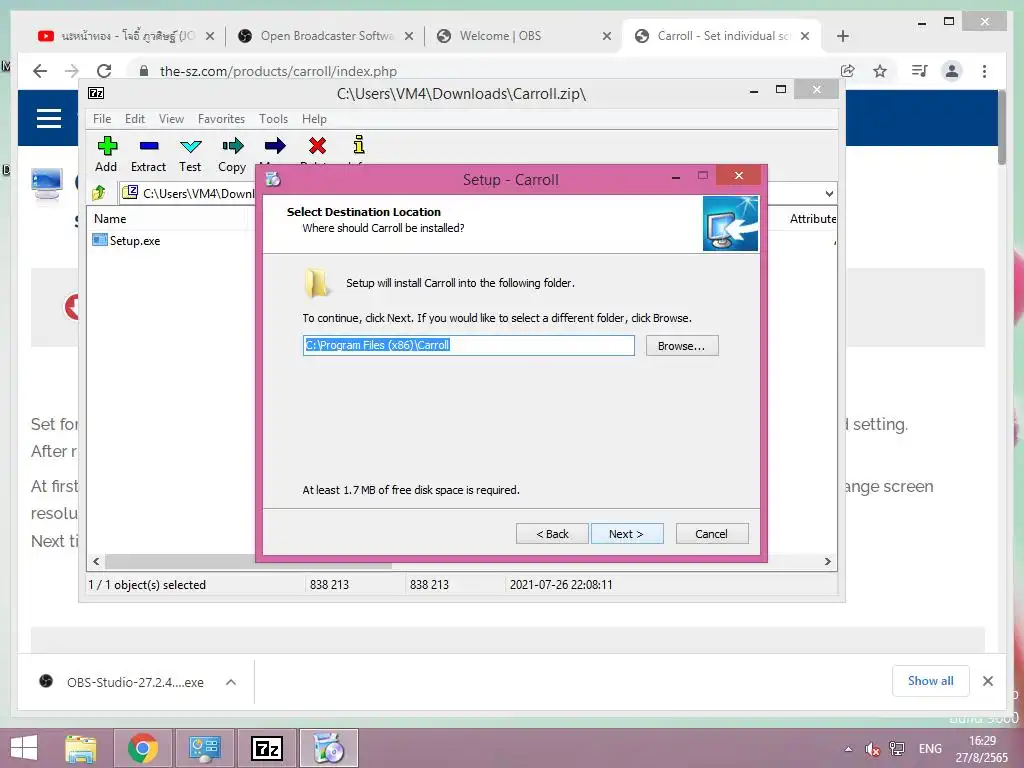Click the Chrome reload icon

pos(104,71)
